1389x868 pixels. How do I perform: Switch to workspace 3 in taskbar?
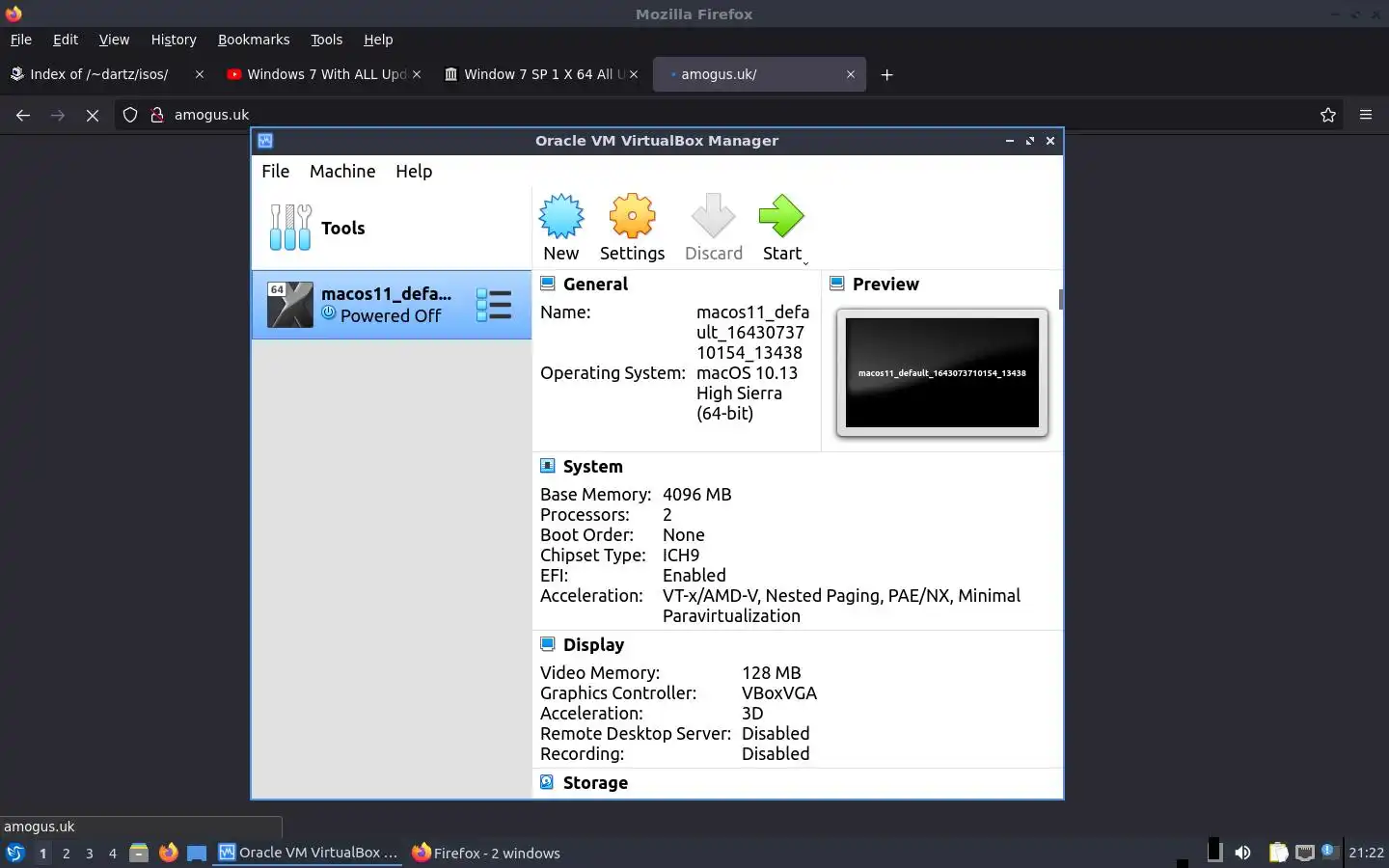89,853
